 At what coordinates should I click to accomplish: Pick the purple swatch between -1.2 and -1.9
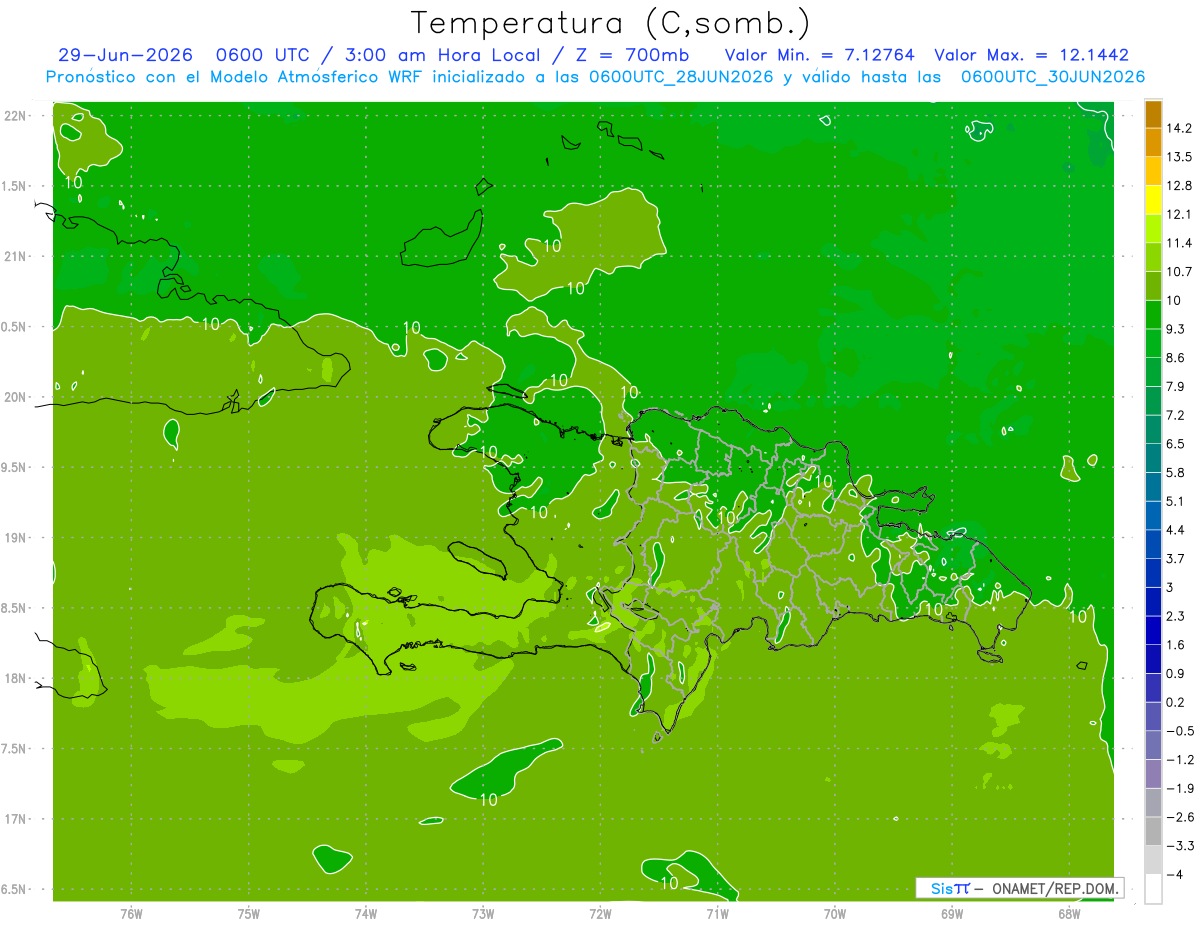click(x=1153, y=773)
